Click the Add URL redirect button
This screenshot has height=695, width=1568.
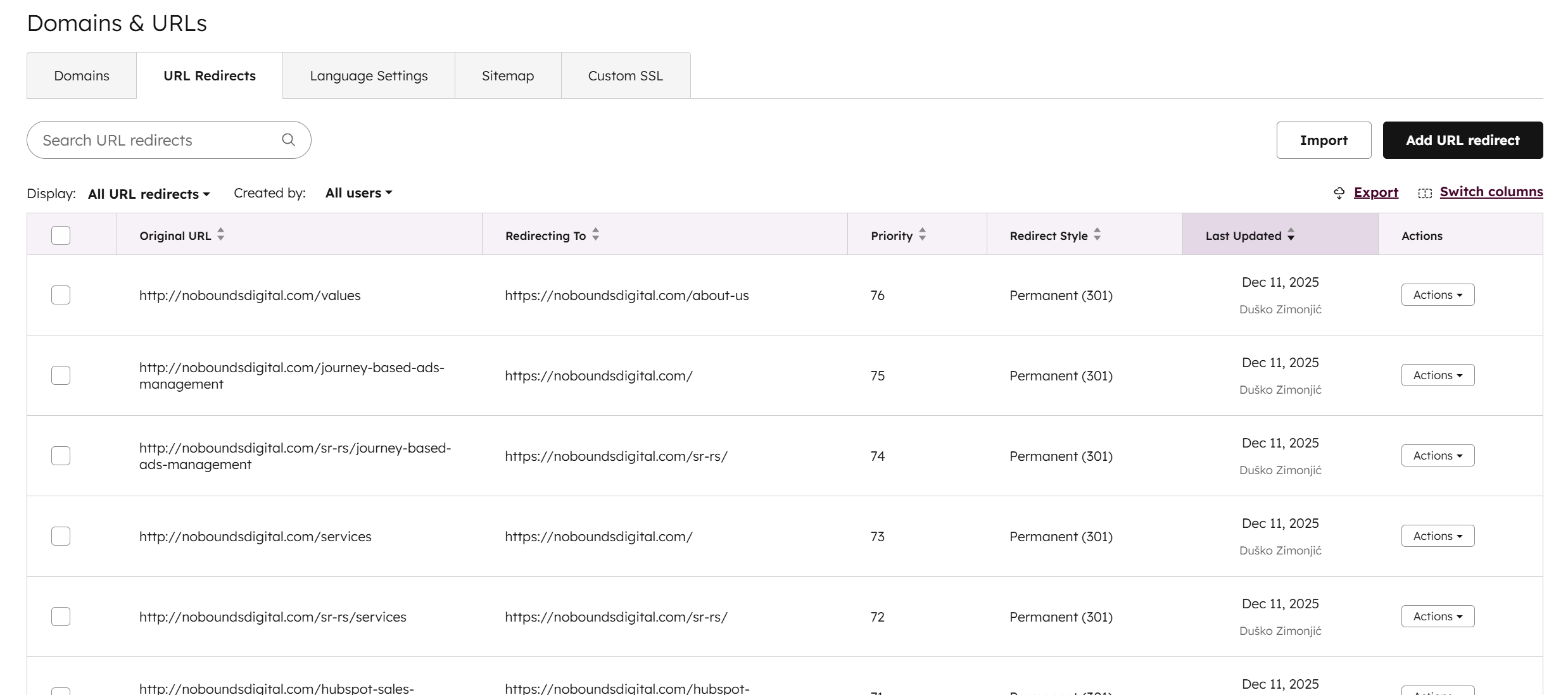click(x=1463, y=140)
